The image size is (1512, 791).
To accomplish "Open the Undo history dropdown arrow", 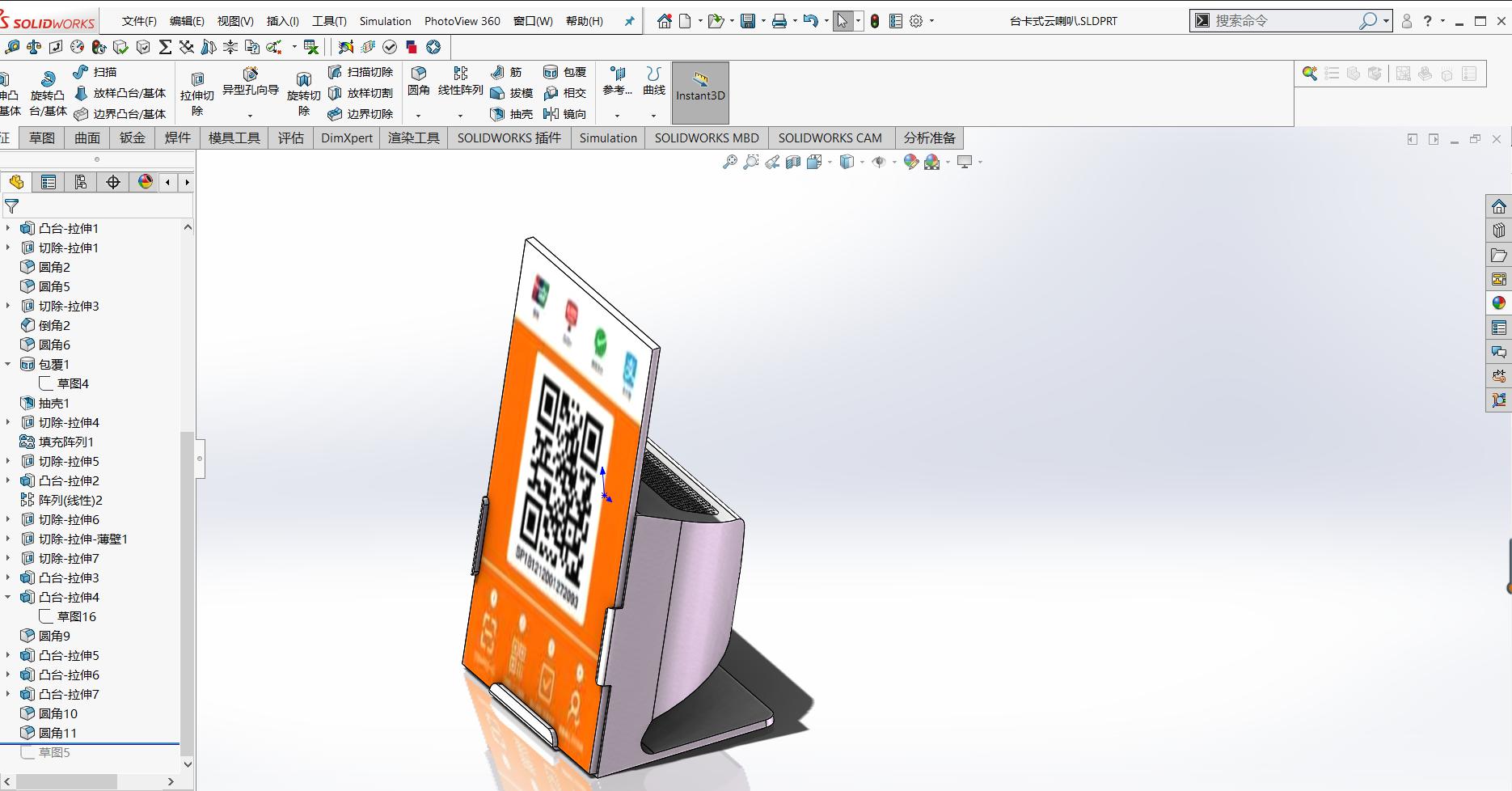I will (826, 21).
